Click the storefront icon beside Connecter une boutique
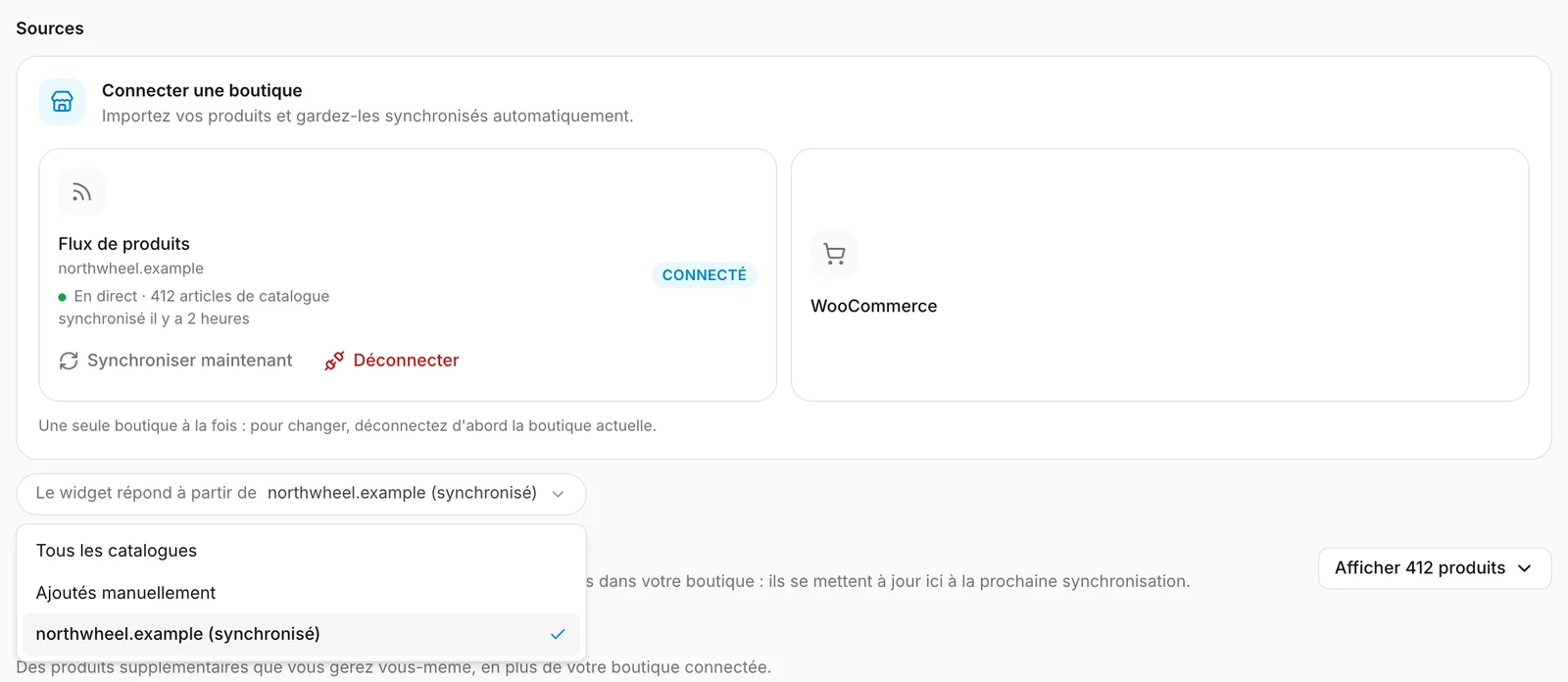The width and height of the screenshot is (1568, 682). [62, 102]
